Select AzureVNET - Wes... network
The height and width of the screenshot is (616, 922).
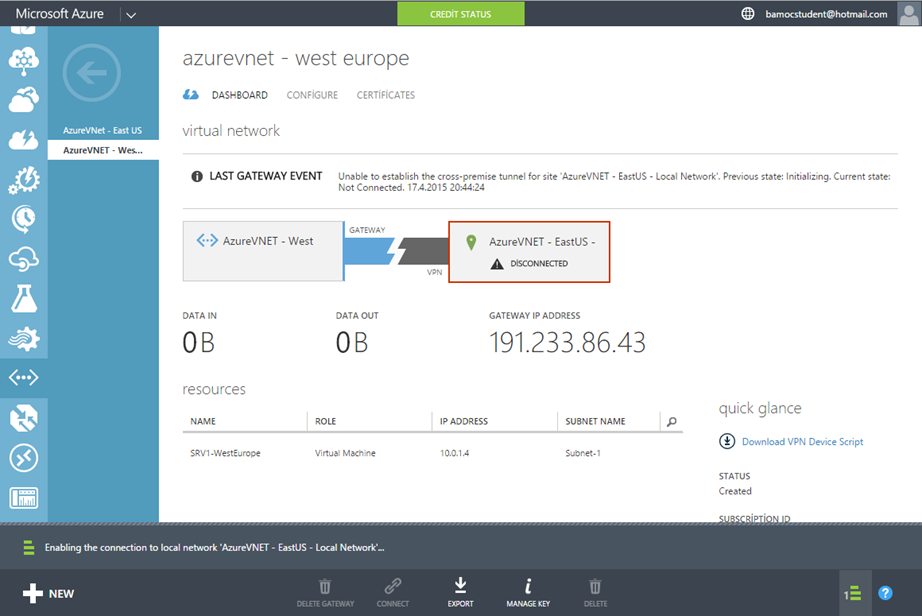pyautogui.click(x=103, y=150)
